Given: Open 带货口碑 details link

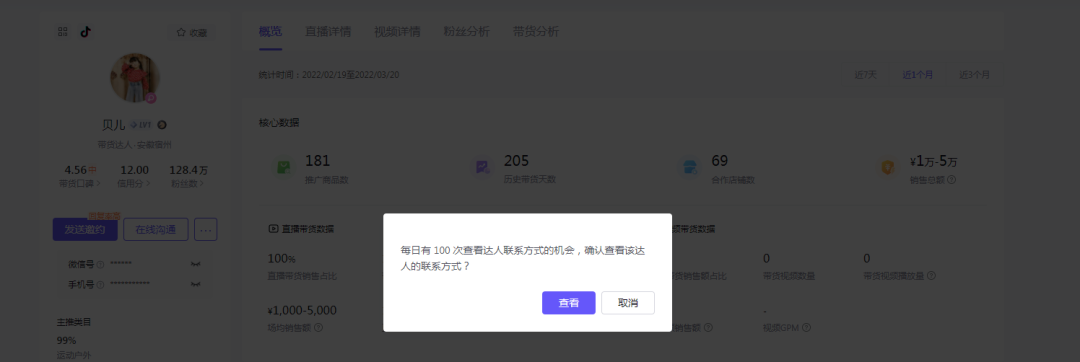Looking at the screenshot, I should click(80, 183).
